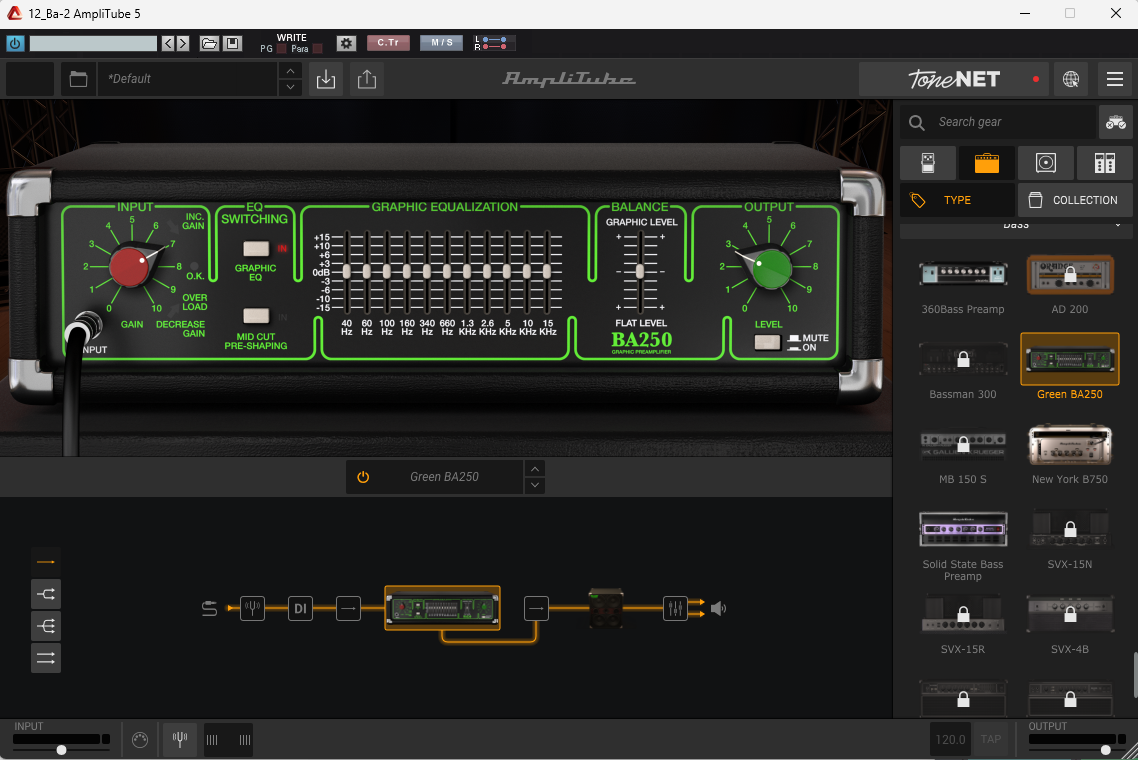Switch to stomp pedals gear category

[x=928, y=163]
